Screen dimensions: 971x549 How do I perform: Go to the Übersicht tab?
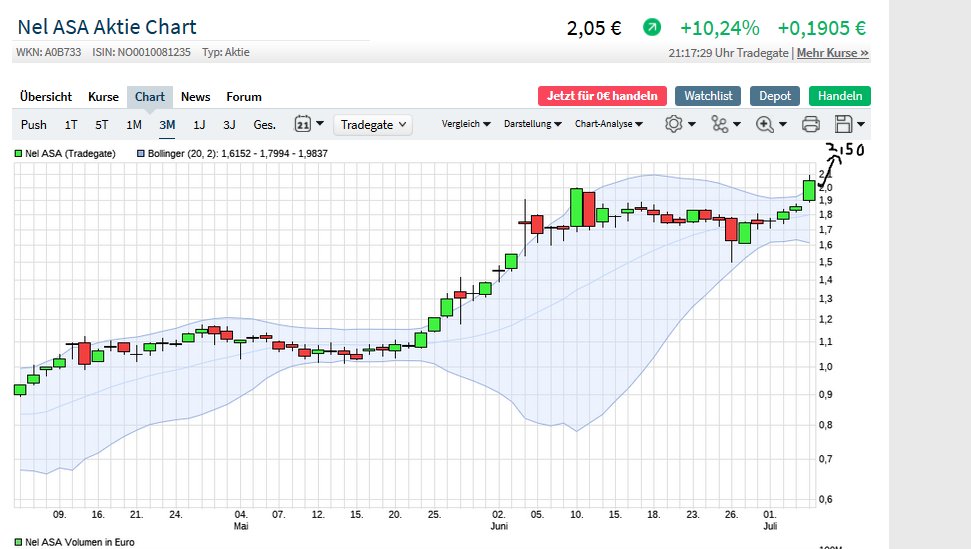46,97
